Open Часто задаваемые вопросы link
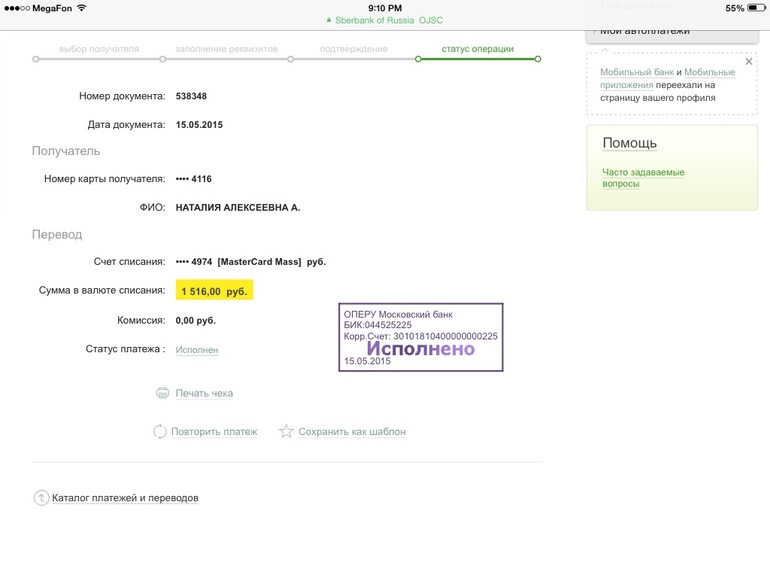 pos(643,178)
